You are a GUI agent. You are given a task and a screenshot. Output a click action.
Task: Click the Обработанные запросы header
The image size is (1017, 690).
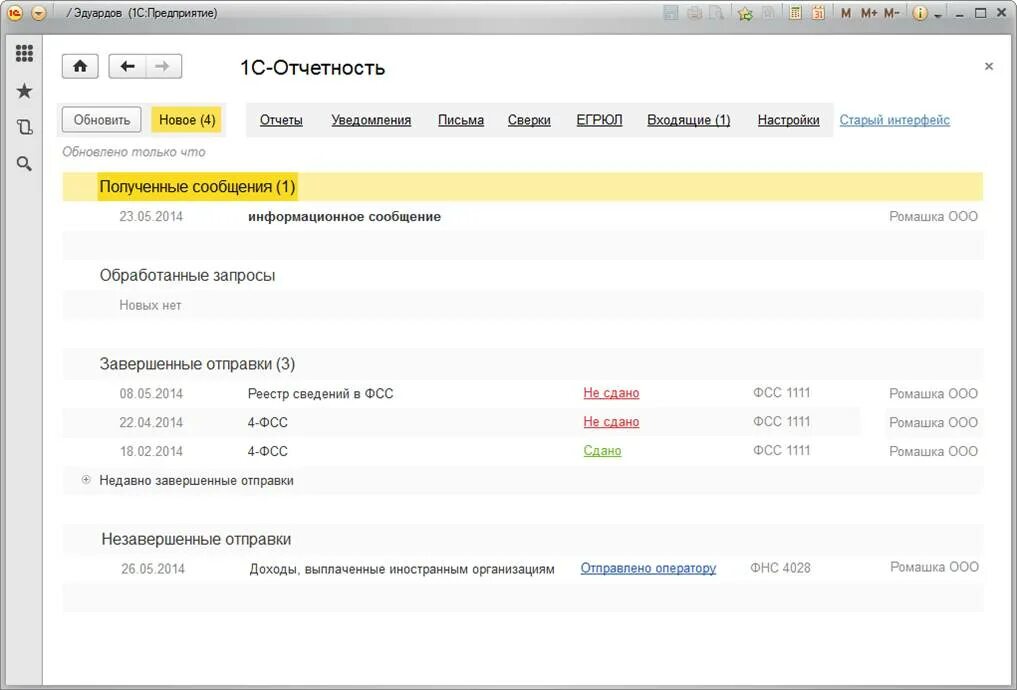pos(187,275)
